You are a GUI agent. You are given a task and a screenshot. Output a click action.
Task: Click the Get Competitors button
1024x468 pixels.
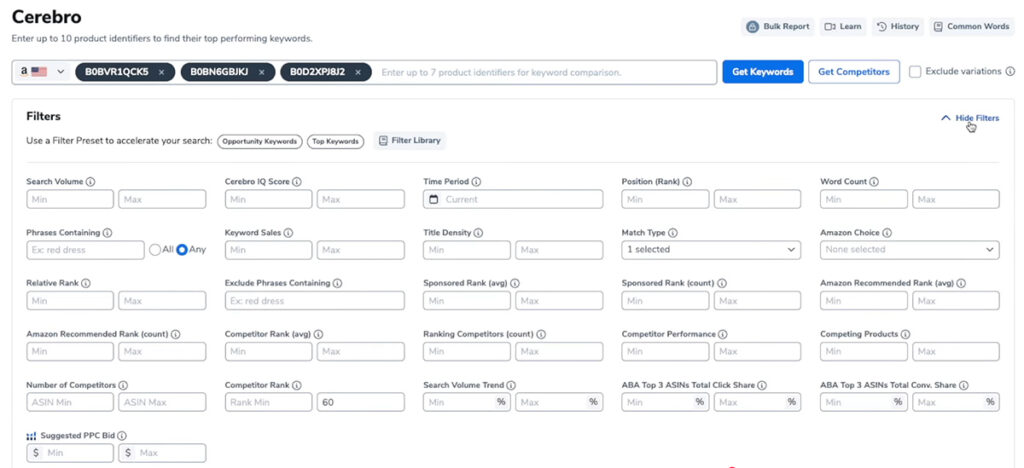[x=854, y=72]
